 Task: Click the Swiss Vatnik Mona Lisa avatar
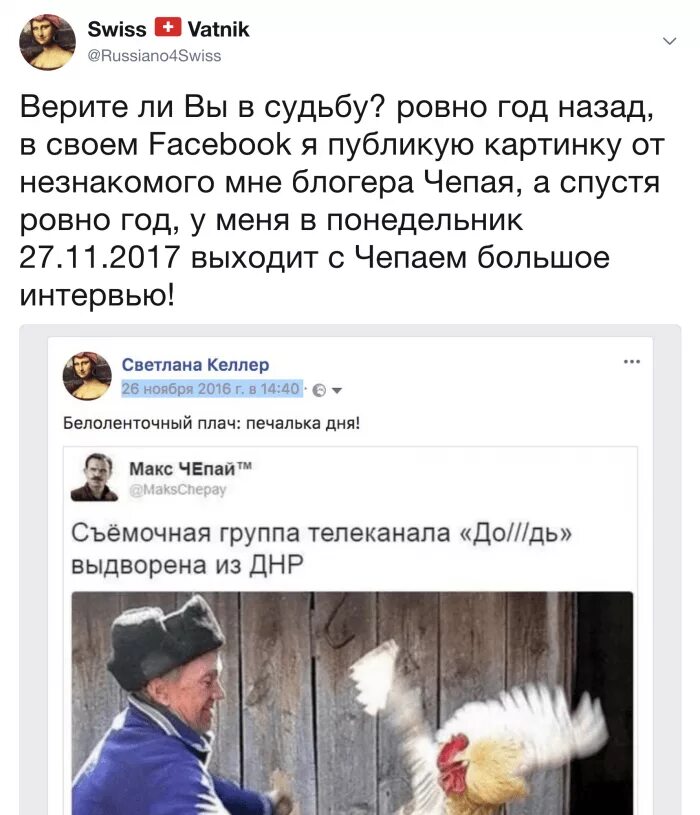point(47,42)
